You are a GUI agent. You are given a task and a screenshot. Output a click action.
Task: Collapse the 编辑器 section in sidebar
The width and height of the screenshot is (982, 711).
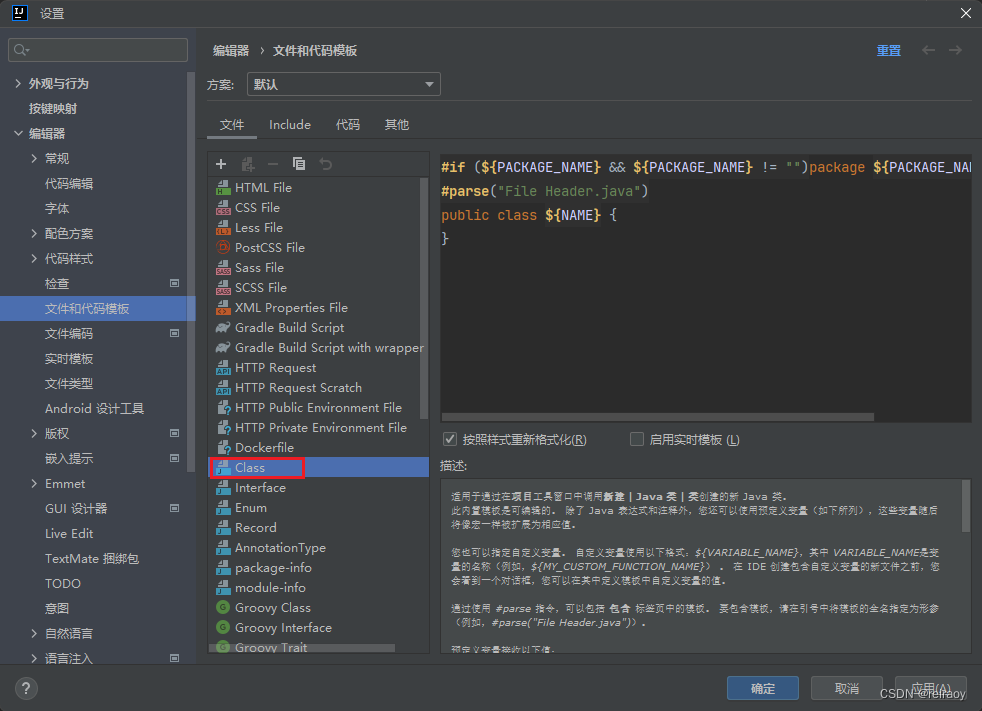pyautogui.click(x=20, y=133)
